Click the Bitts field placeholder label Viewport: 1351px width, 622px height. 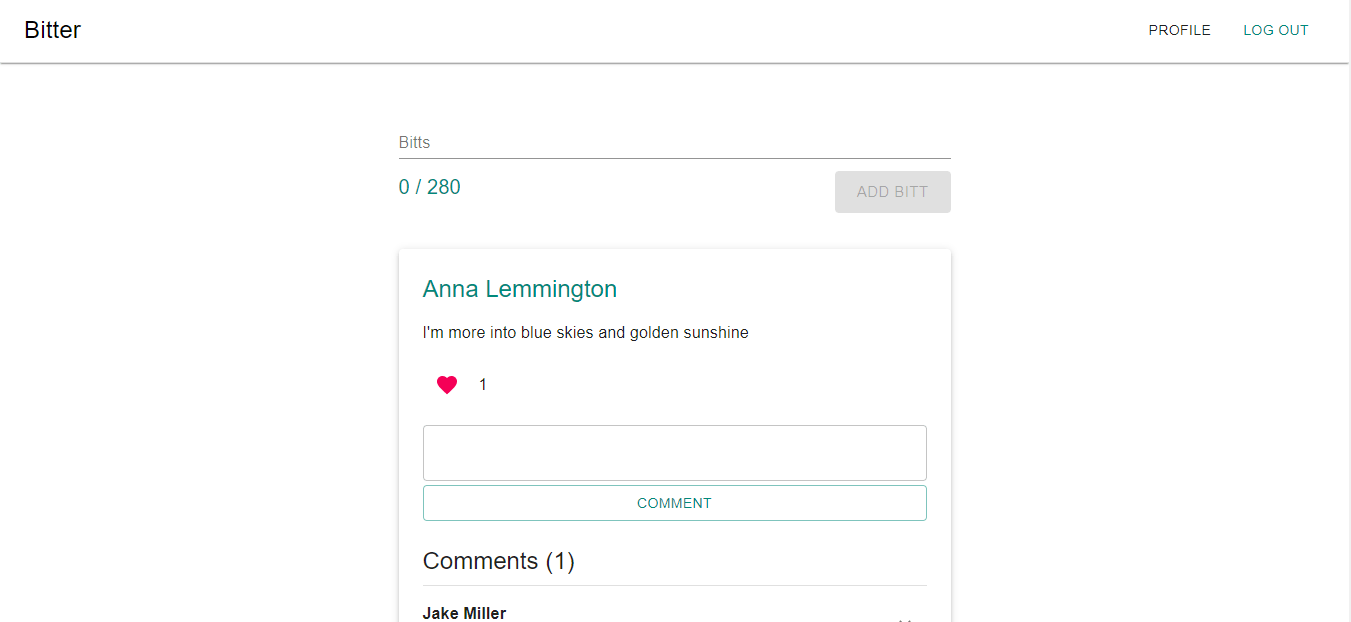point(414,142)
